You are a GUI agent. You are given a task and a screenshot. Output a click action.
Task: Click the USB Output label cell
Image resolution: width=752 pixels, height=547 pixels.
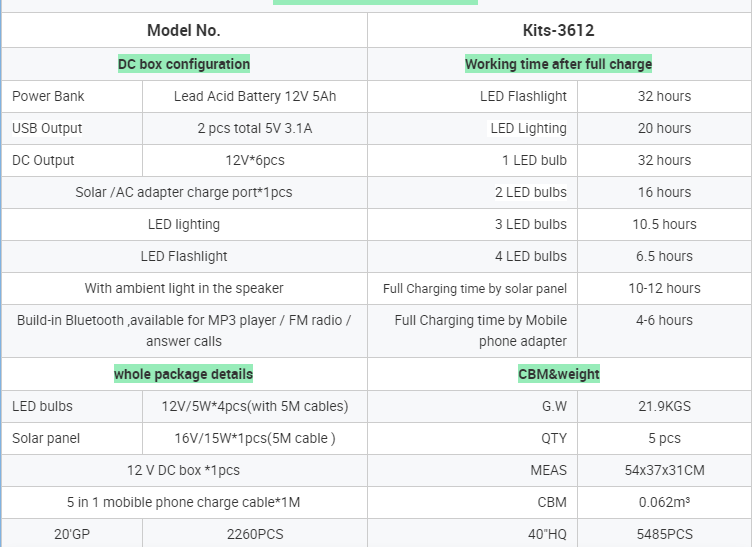tap(72, 128)
